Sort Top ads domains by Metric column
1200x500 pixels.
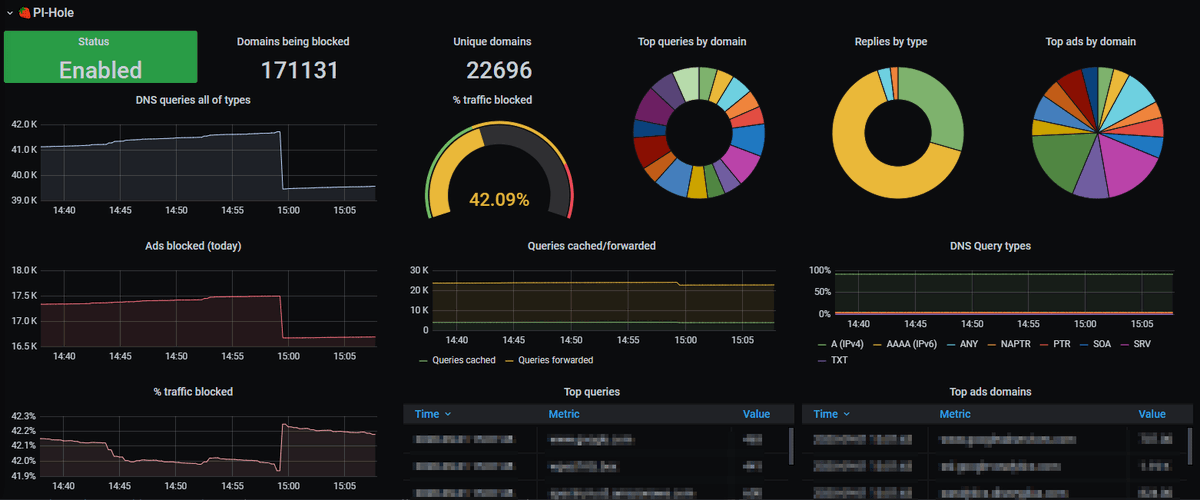[955, 414]
